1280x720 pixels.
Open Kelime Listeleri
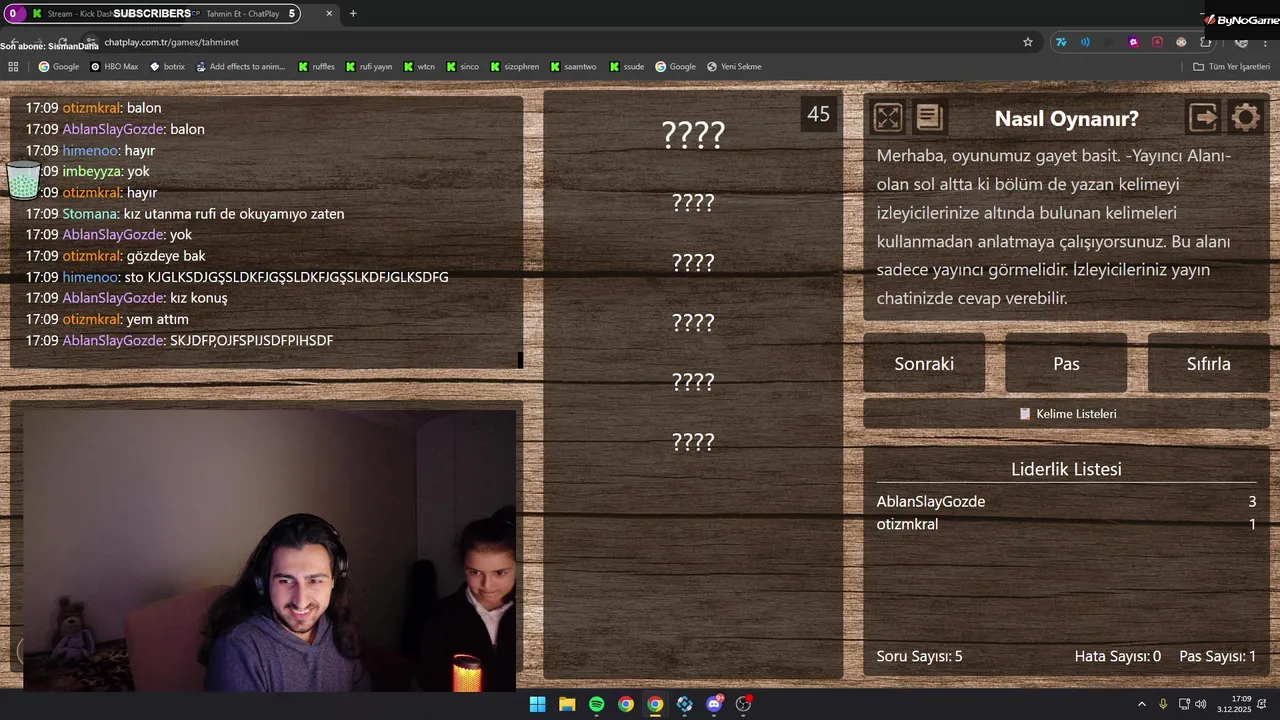1066,413
